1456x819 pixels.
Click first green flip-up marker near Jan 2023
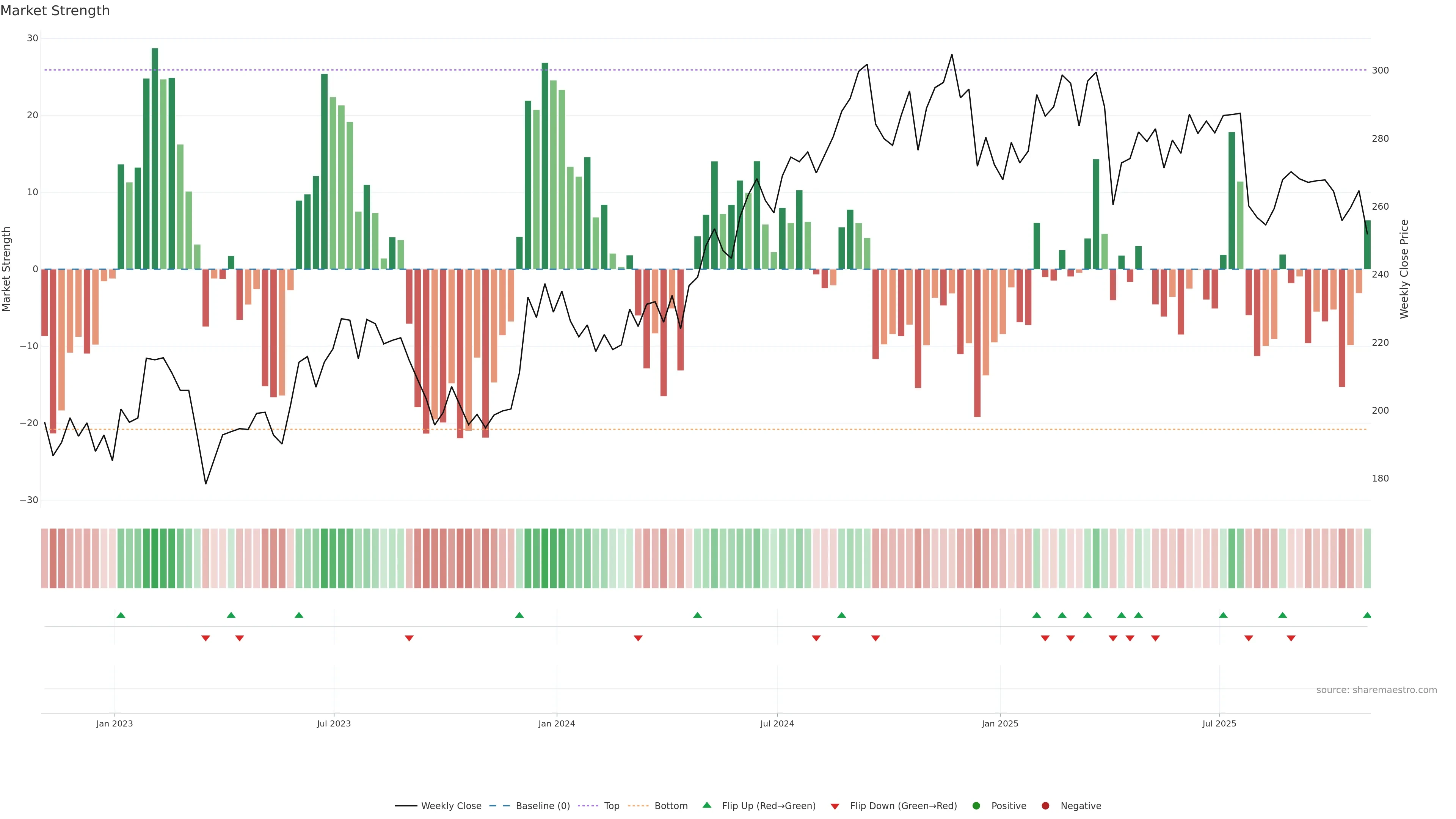pyautogui.click(x=121, y=615)
